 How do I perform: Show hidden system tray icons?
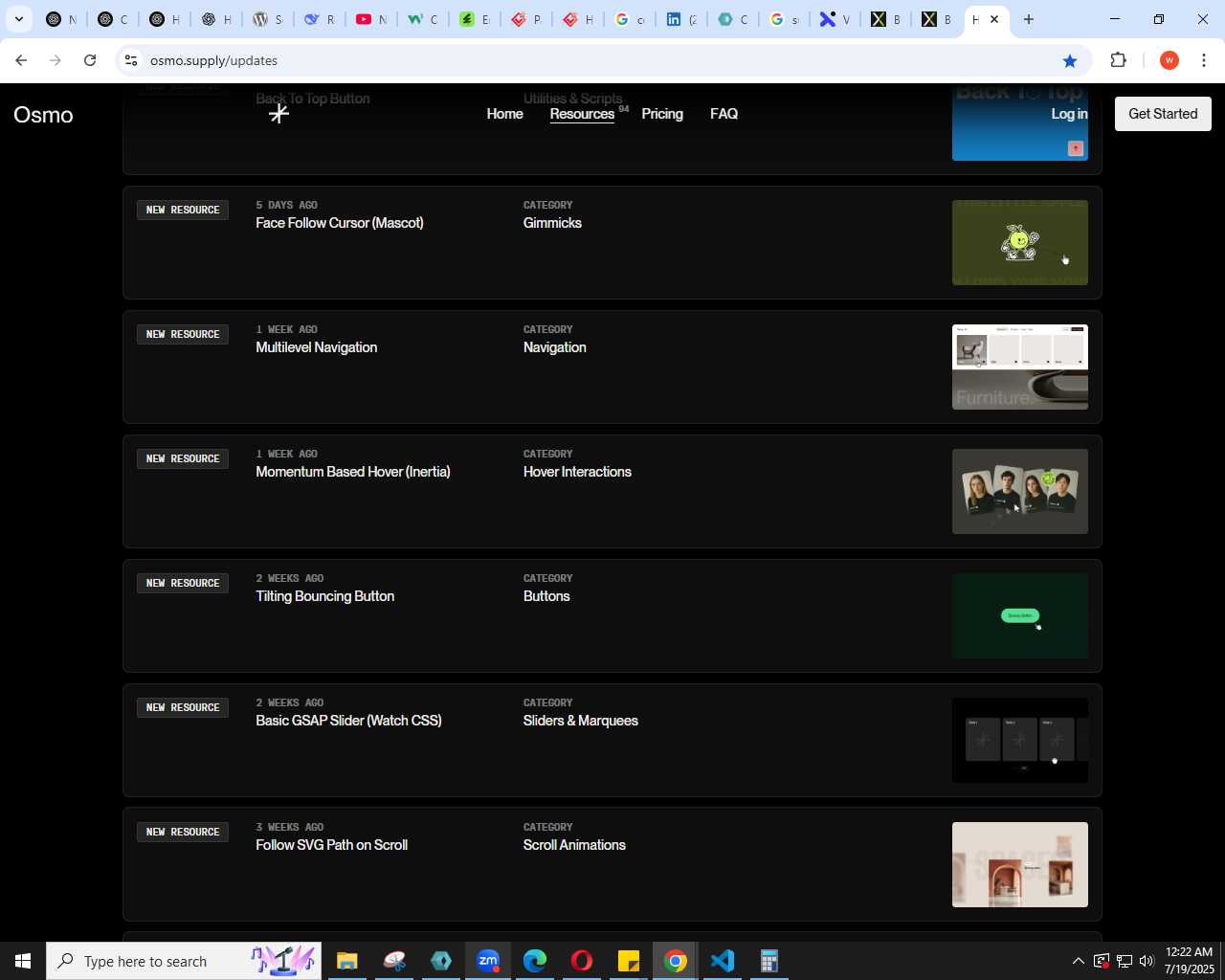click(1079, 961)
